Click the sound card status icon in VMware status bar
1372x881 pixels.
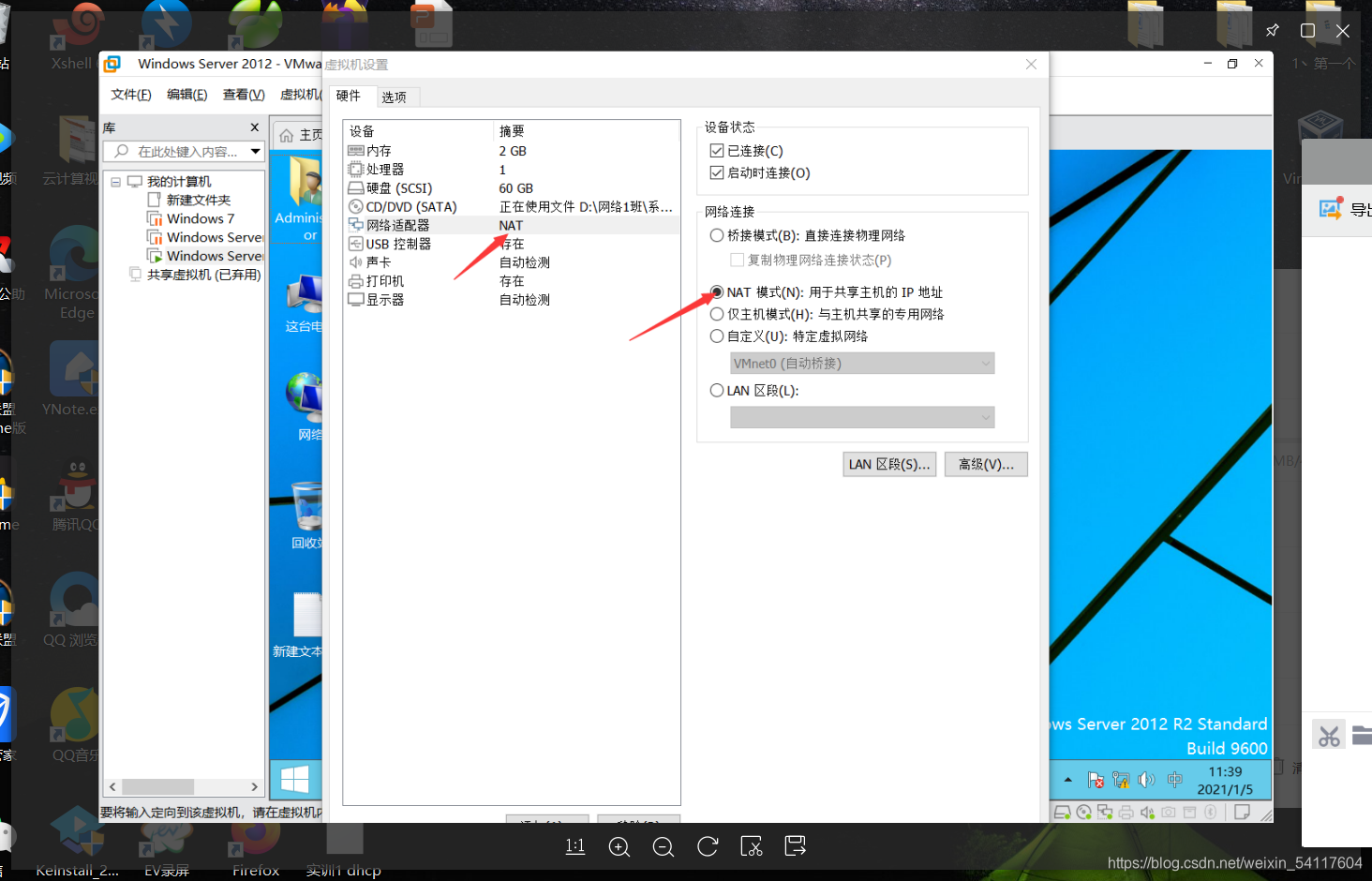(x=1147, y=813)
